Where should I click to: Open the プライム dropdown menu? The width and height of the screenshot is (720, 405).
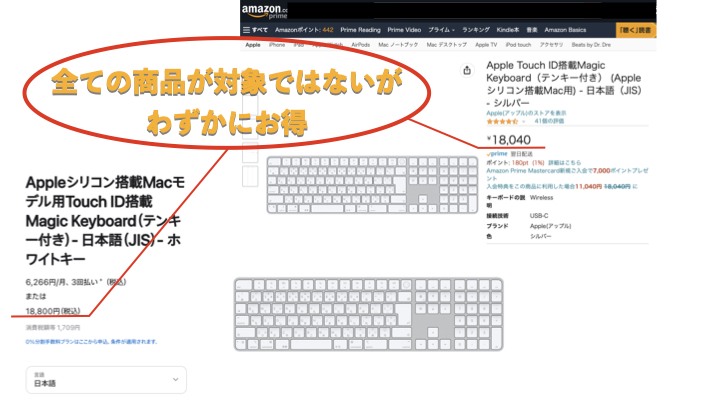441,30
